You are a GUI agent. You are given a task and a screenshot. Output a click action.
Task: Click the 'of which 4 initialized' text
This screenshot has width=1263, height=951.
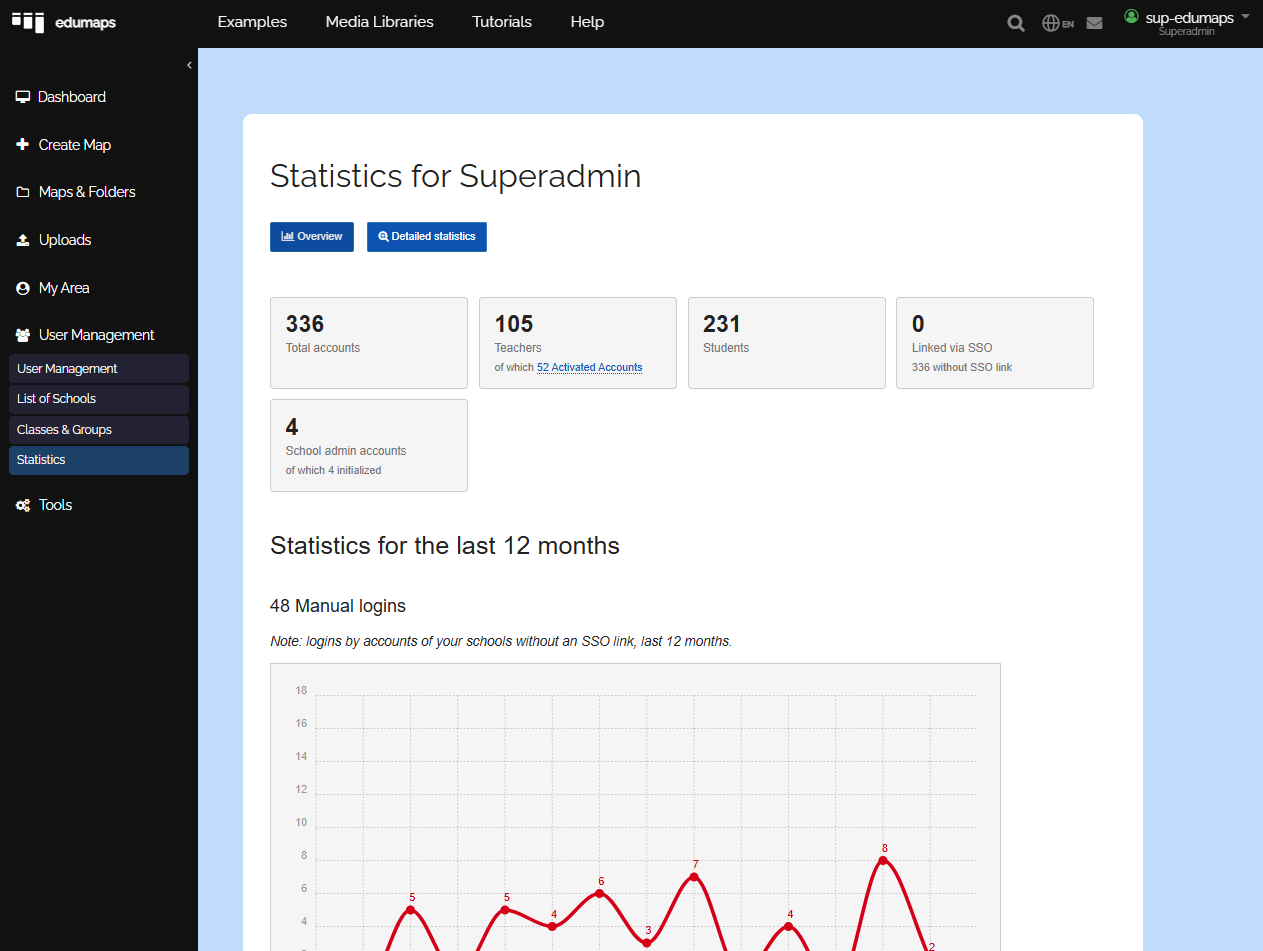pos(334,470)
